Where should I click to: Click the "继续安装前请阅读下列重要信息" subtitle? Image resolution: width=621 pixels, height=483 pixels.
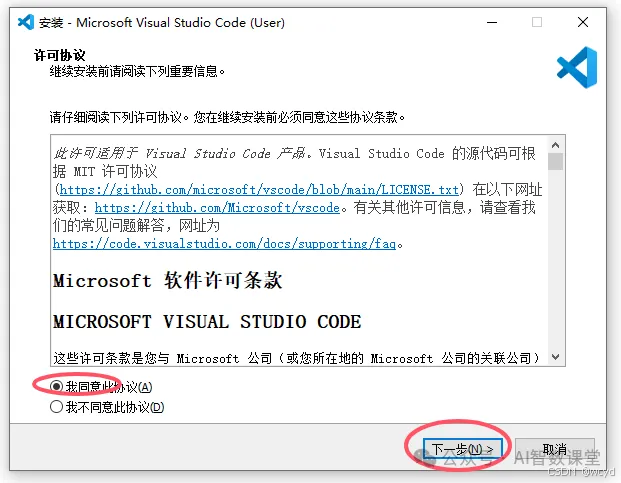tap(137, 71)
